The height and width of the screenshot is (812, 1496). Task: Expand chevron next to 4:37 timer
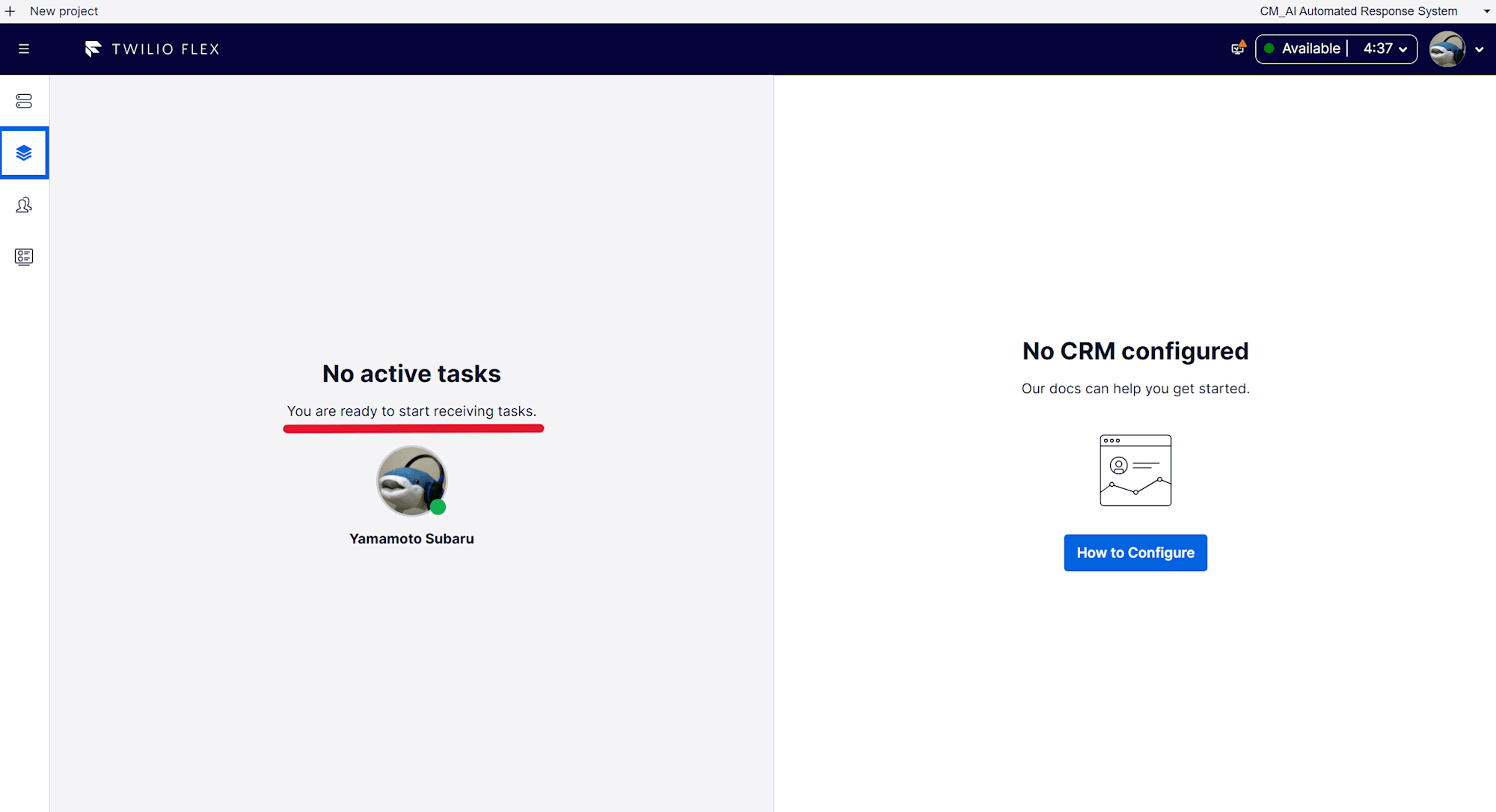1403,49
